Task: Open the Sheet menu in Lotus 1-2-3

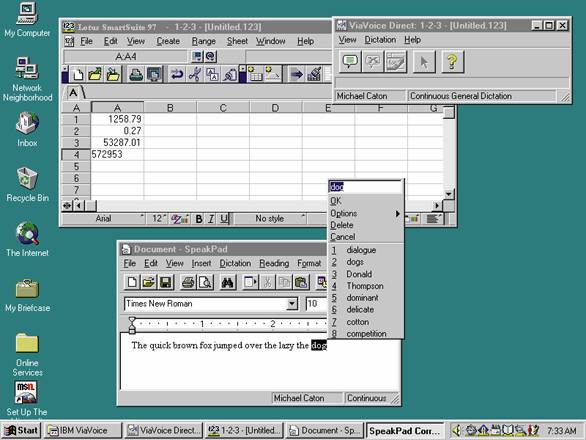Action: coord(237,41)
